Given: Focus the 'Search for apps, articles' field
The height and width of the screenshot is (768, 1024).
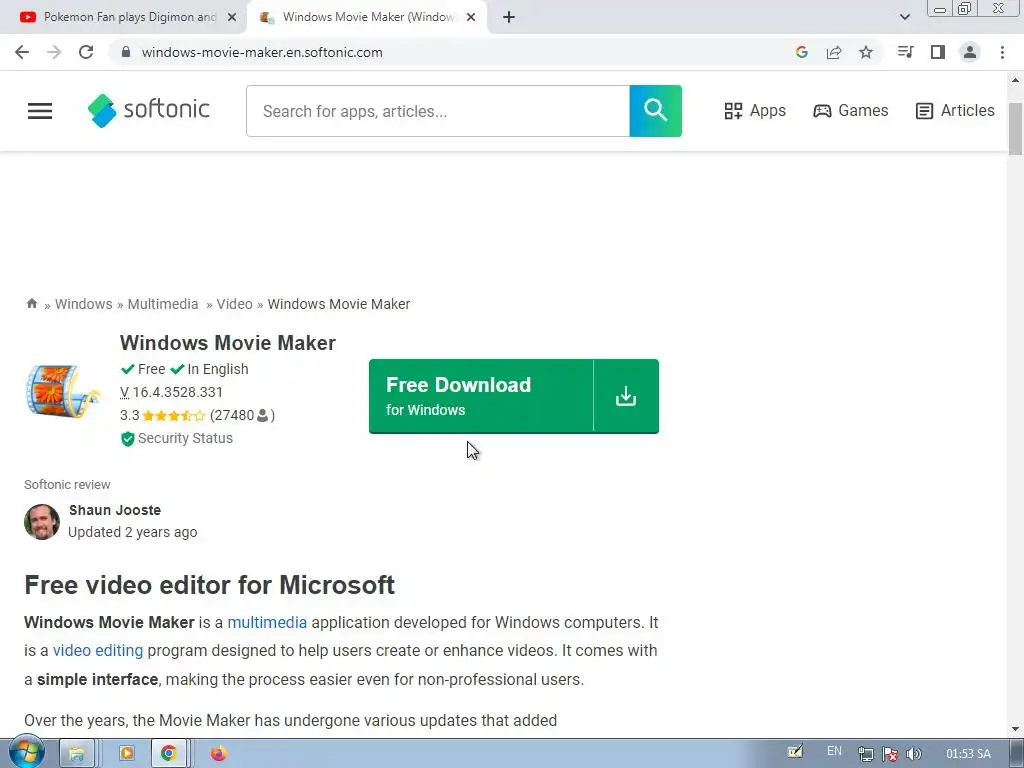Looking at the screenshot, I should (x=438, y=111).
